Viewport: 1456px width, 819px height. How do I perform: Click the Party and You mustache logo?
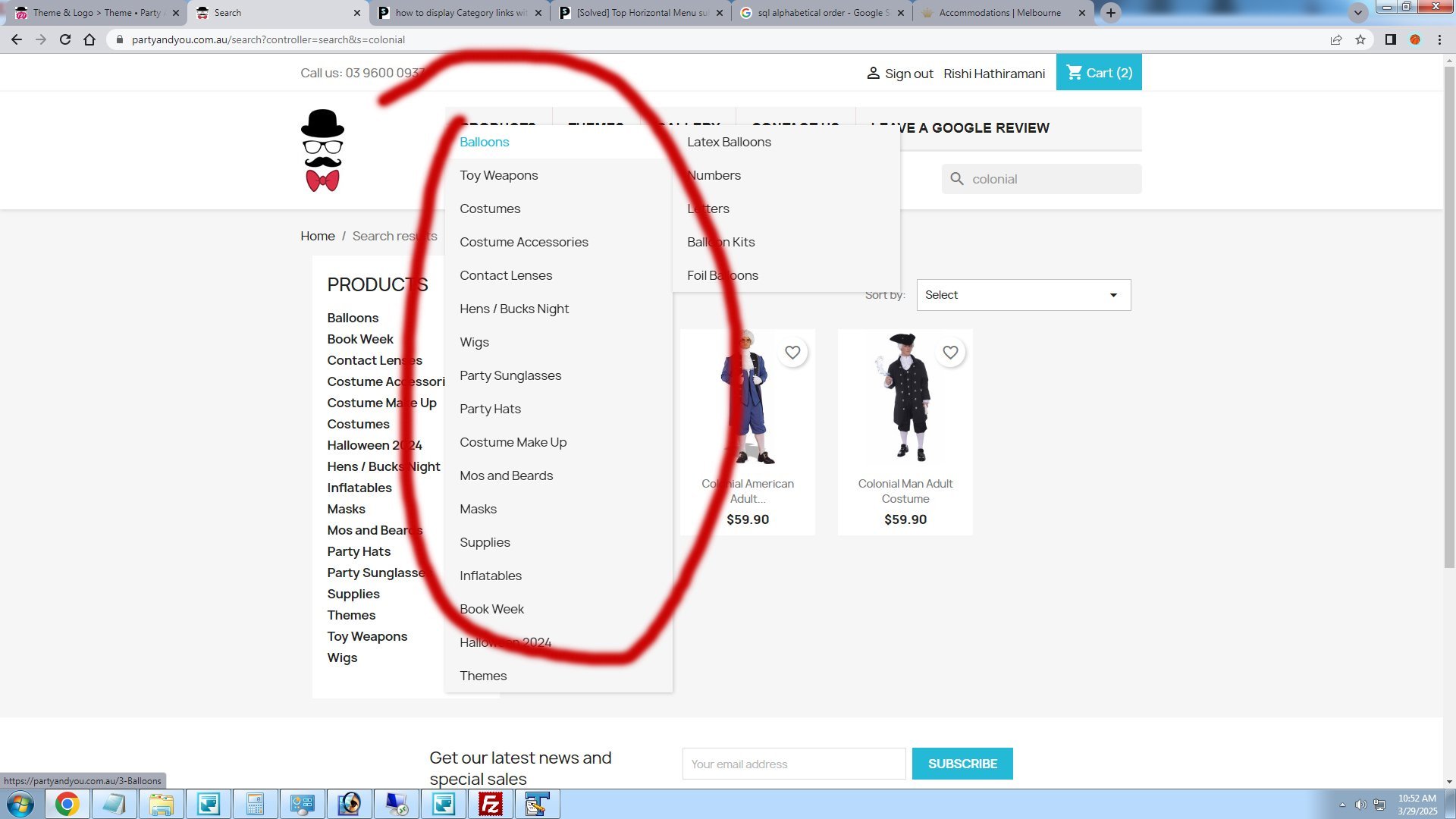point(322,151)
